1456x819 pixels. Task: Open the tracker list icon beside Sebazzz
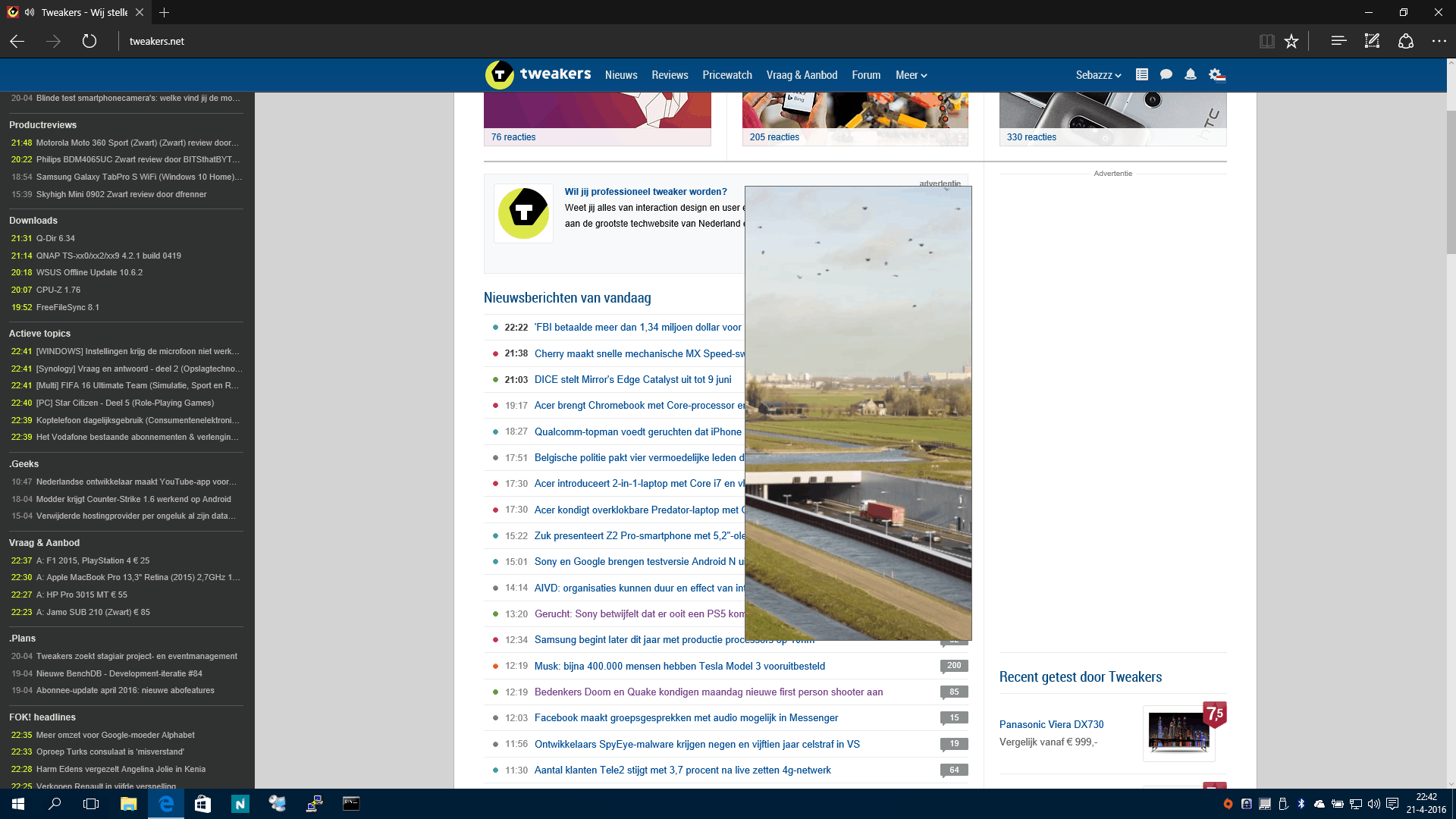pos(1142,74)
